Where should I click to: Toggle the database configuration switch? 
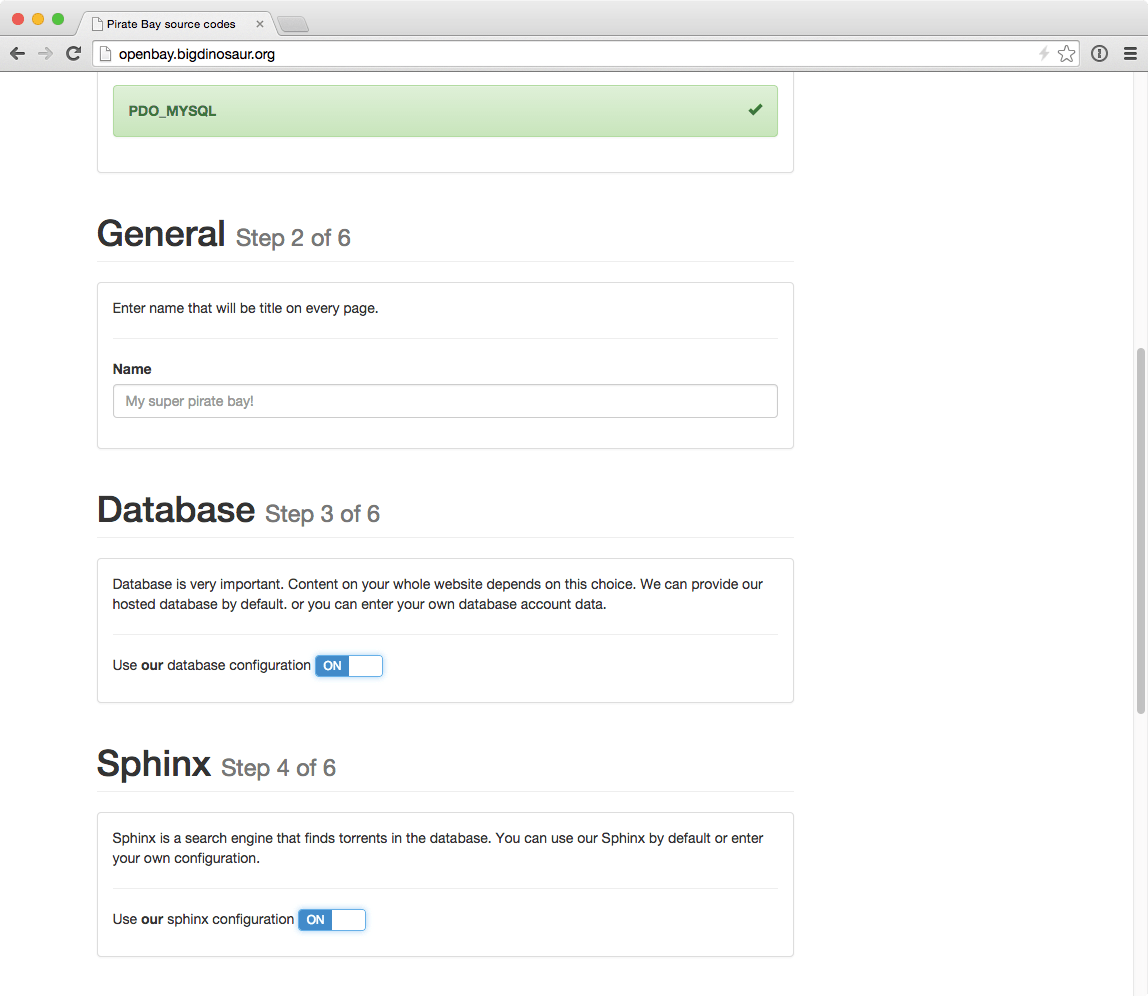click(x=349, y=666)
